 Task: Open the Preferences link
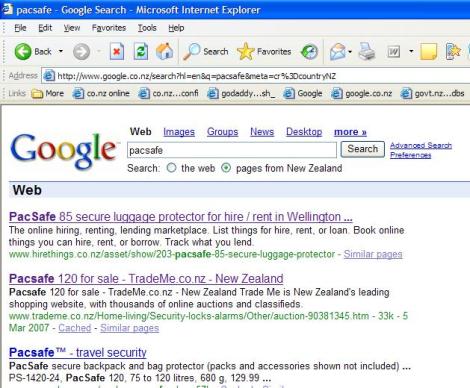pos(411,155)
